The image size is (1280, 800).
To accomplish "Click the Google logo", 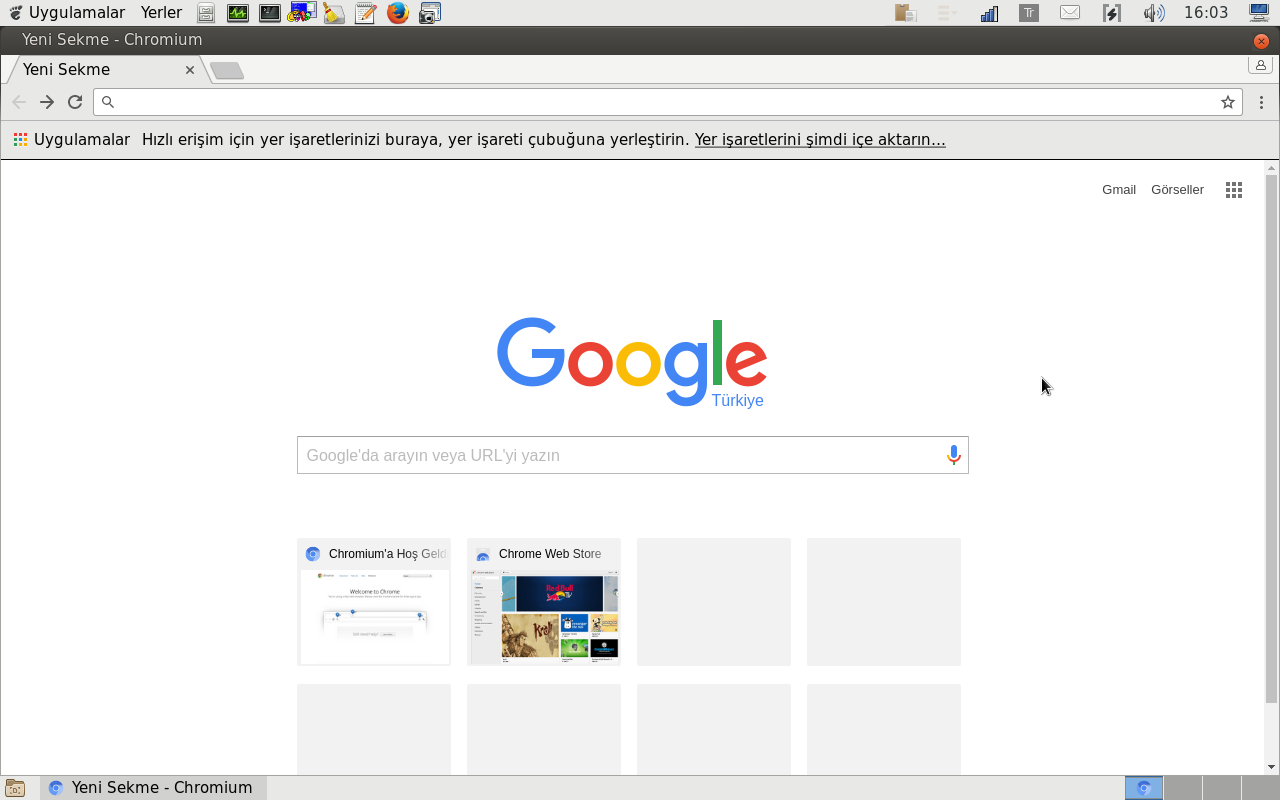I will [632, 362].
